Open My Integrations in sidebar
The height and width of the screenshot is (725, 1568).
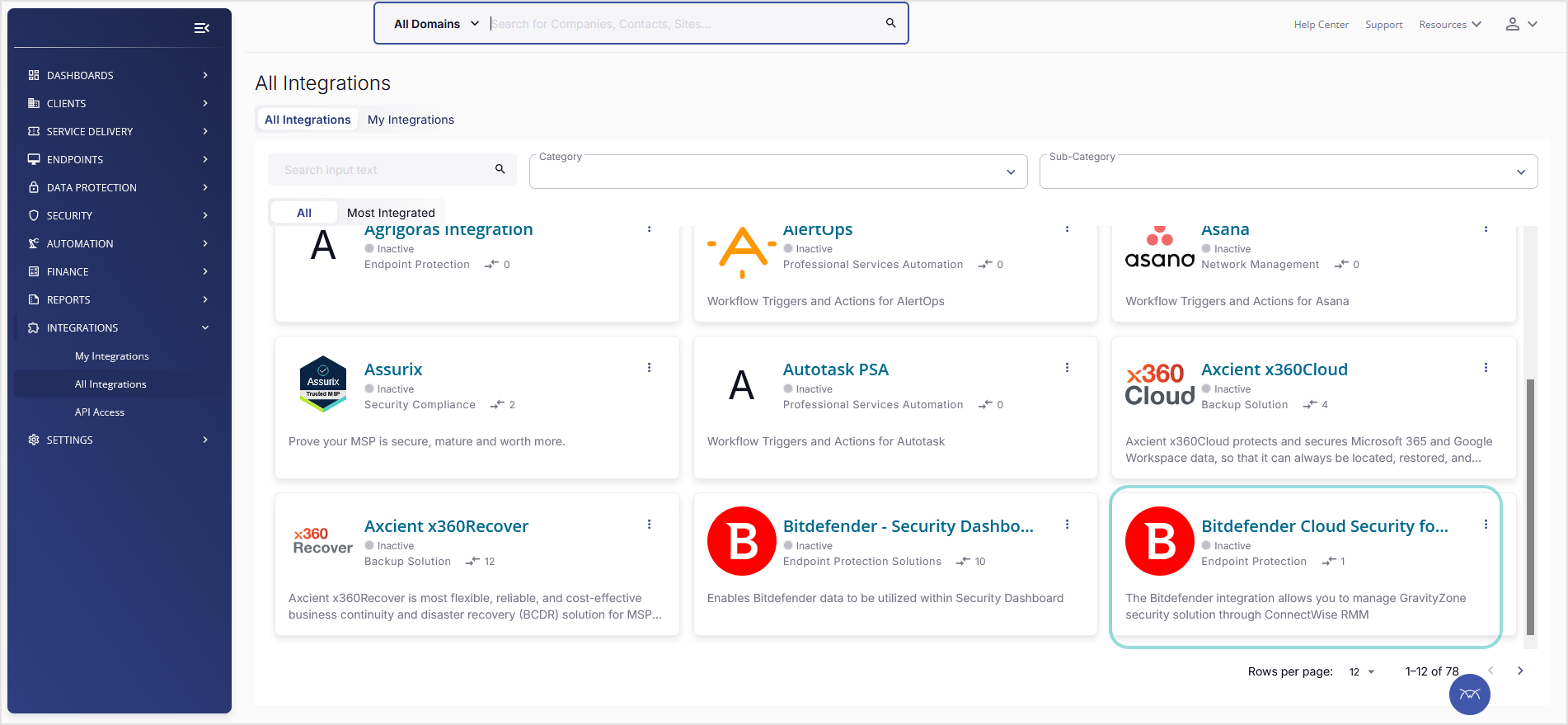pos(112,356)
